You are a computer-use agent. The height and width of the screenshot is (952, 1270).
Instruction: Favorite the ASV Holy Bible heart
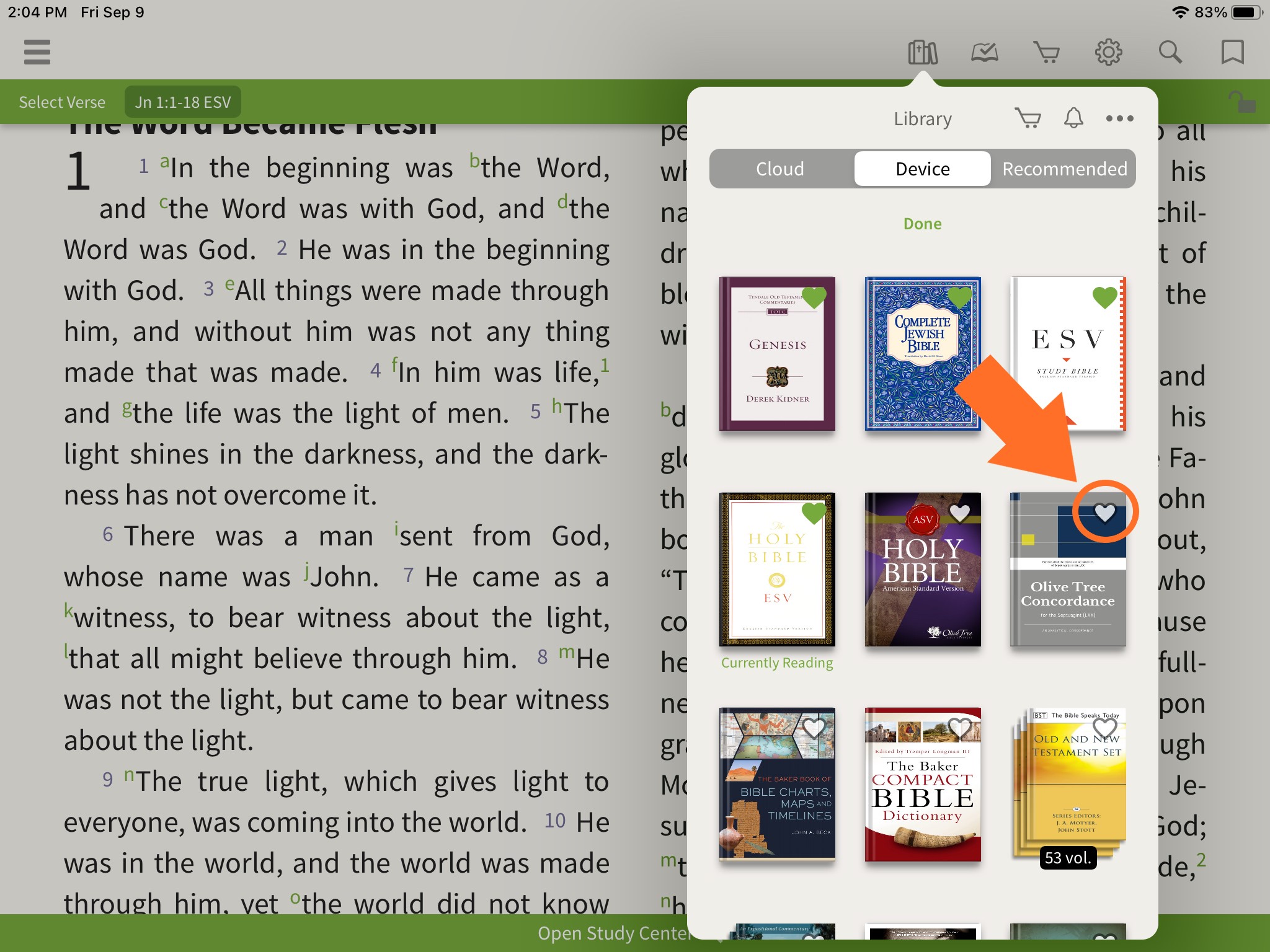pyautogui.click(x=960, y=513)
